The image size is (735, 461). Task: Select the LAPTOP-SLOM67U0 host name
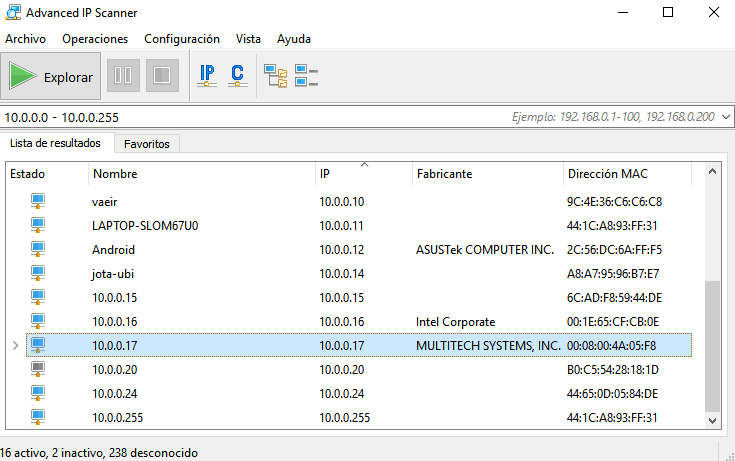click(145, 226)
